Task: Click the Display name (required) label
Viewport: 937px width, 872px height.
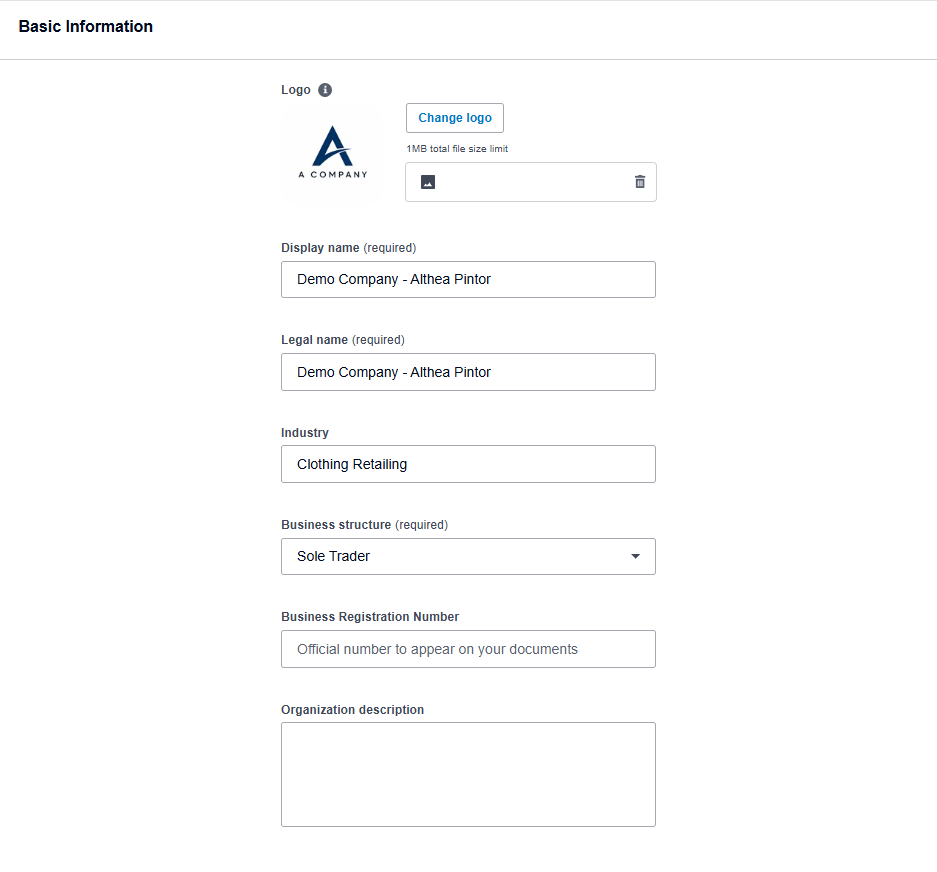Action: 348,247
